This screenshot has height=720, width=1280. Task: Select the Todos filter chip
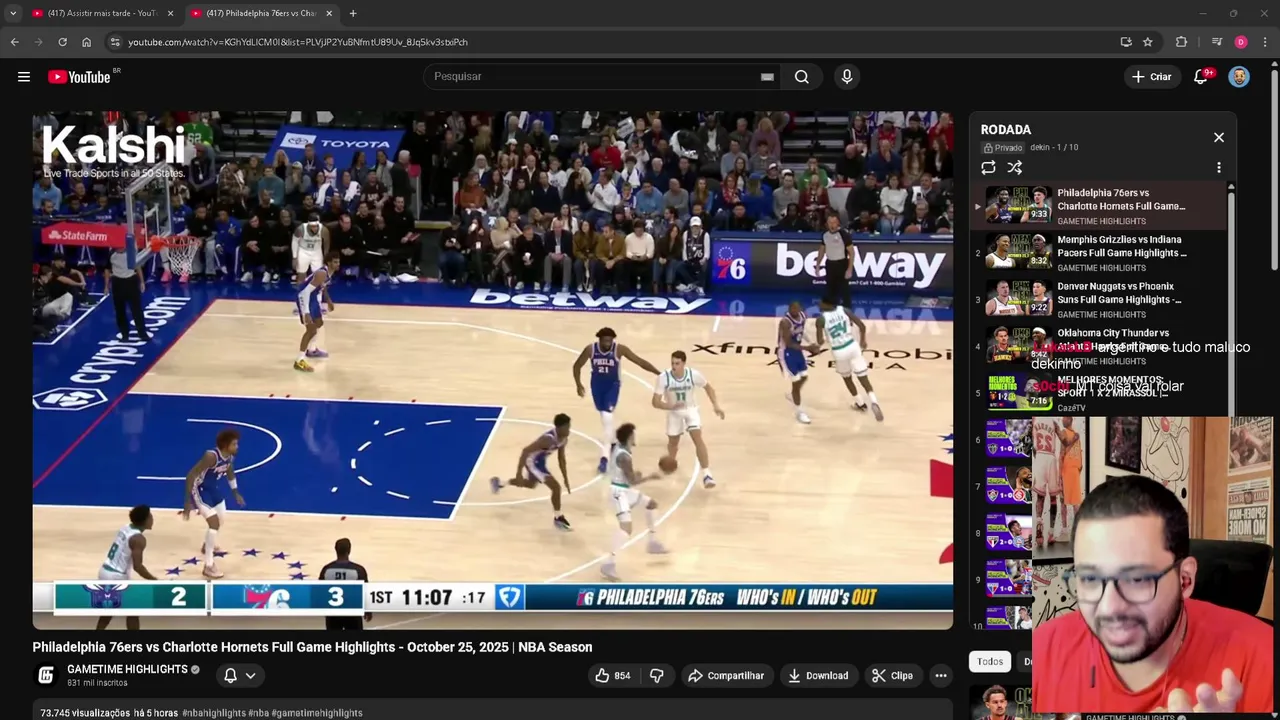[x=990, y=661]
